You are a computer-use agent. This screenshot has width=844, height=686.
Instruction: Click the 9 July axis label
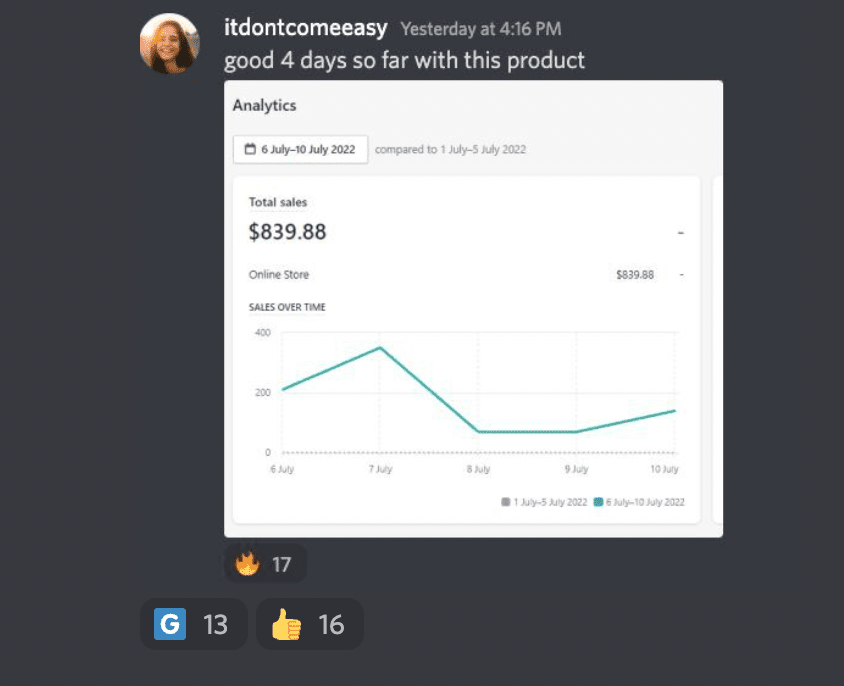pyautogui.click(x=576, y=469)
